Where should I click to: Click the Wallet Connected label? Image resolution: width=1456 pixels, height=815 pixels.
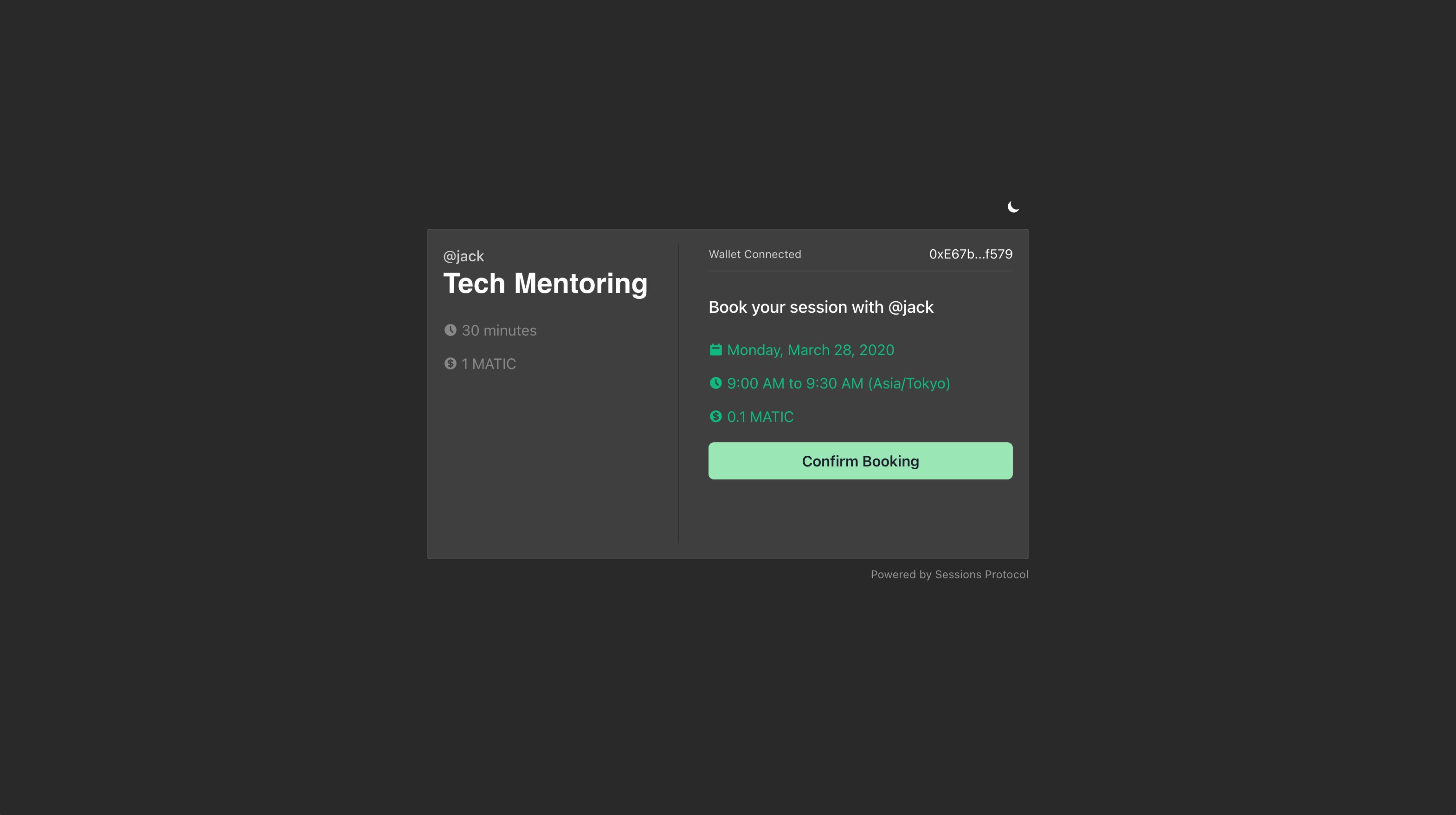(x=754, y=254)
